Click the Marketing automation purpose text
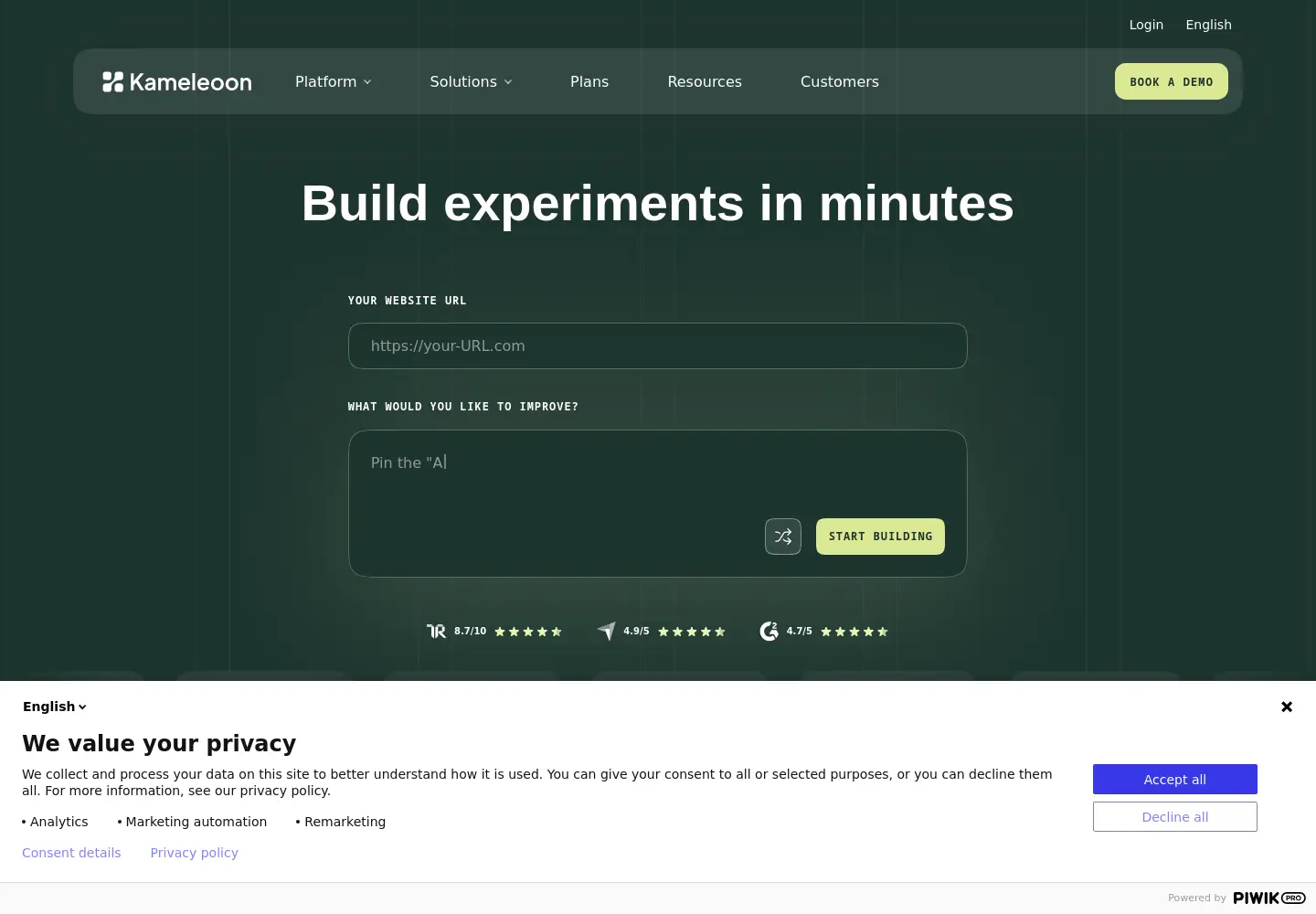The width and height of the screenshot is (1316, 914). point(196,822)
